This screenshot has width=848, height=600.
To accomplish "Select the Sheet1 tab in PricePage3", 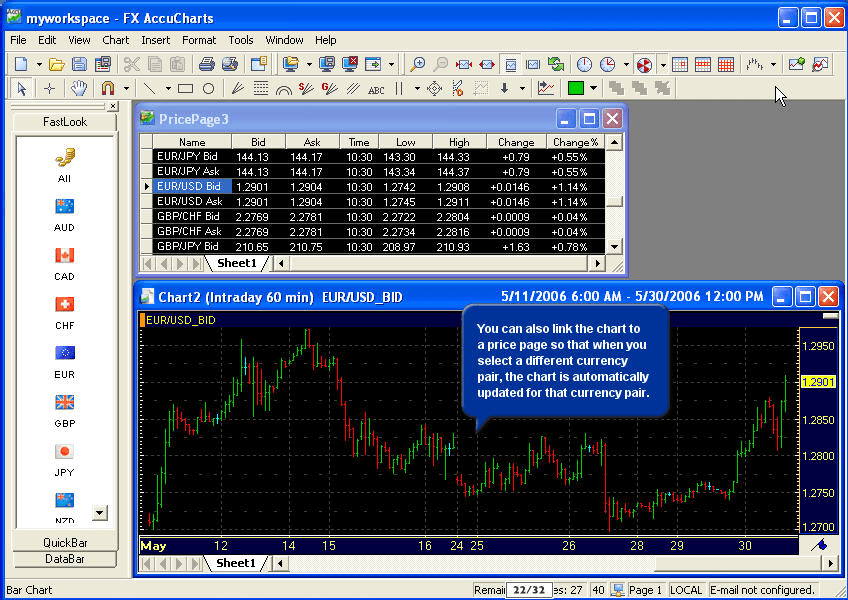I will click(x=237, y=263).
